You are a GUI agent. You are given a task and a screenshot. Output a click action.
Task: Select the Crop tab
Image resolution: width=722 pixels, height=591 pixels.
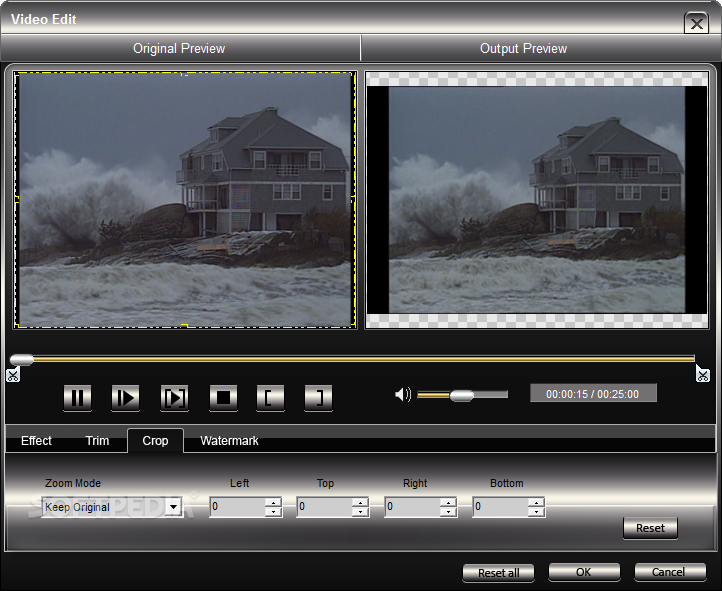point(155,440)
